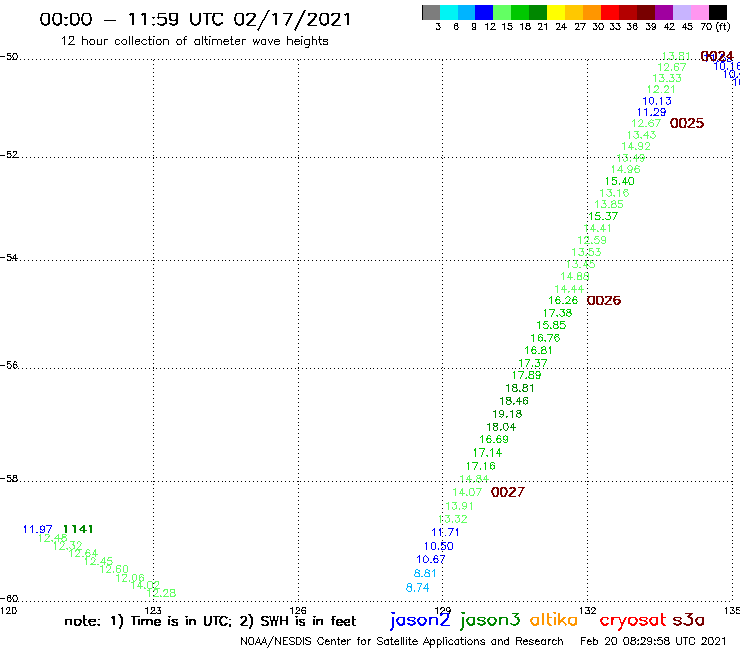The height and width of the screenshot is (650, 740).
Task: Click the title date 02/17/2021
Action: (293, 19)
